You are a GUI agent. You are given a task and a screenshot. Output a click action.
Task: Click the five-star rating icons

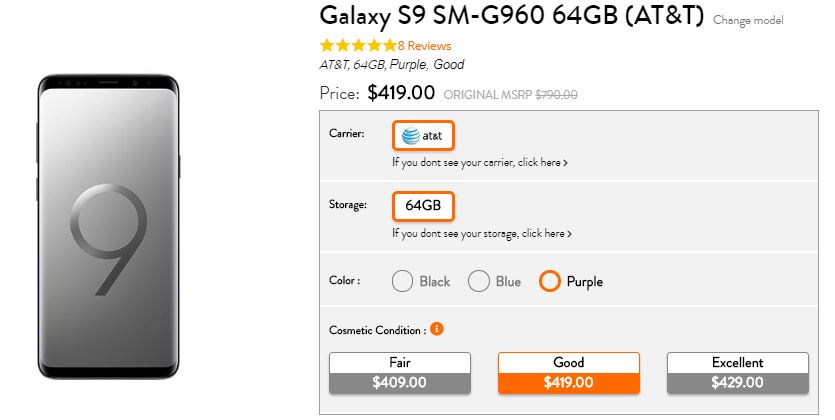(357, 46)
